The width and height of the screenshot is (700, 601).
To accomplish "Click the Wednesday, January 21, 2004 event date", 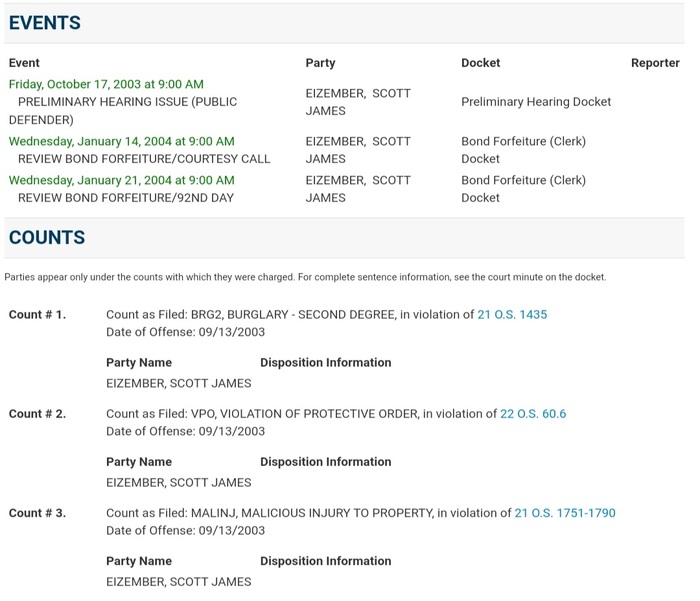I will click(x=121, y=180).
